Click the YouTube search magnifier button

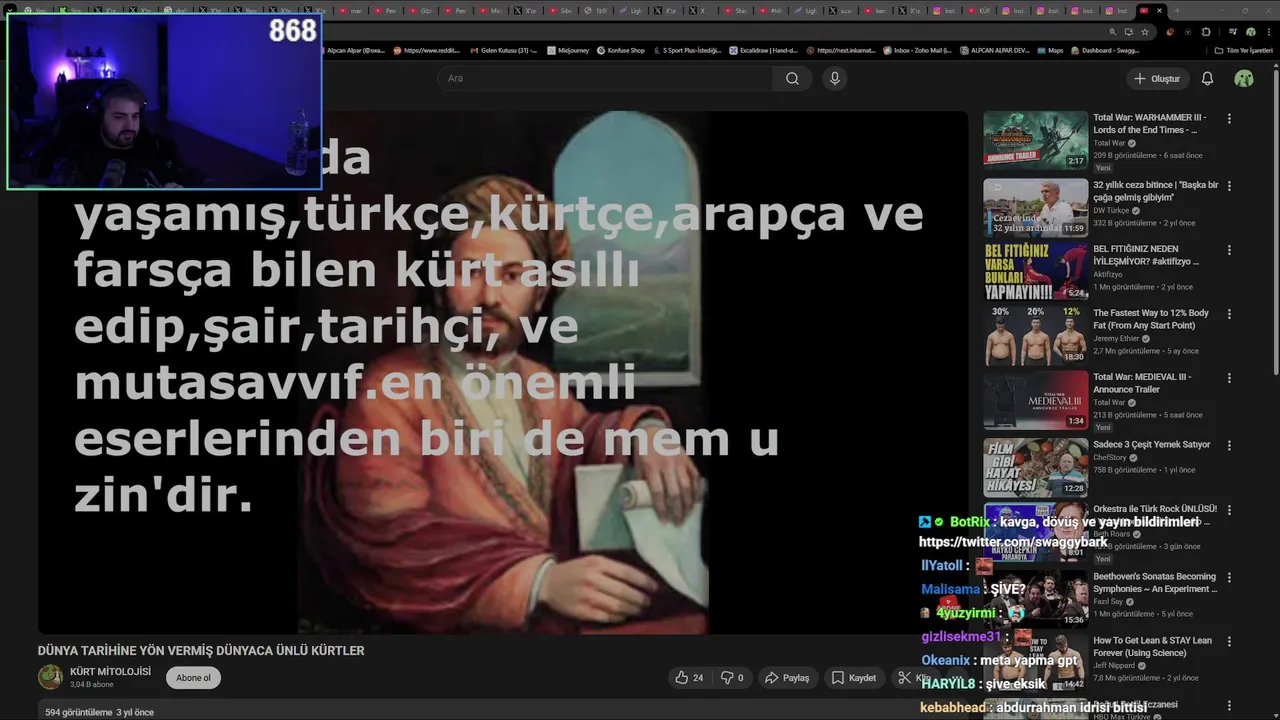point(792,78)
